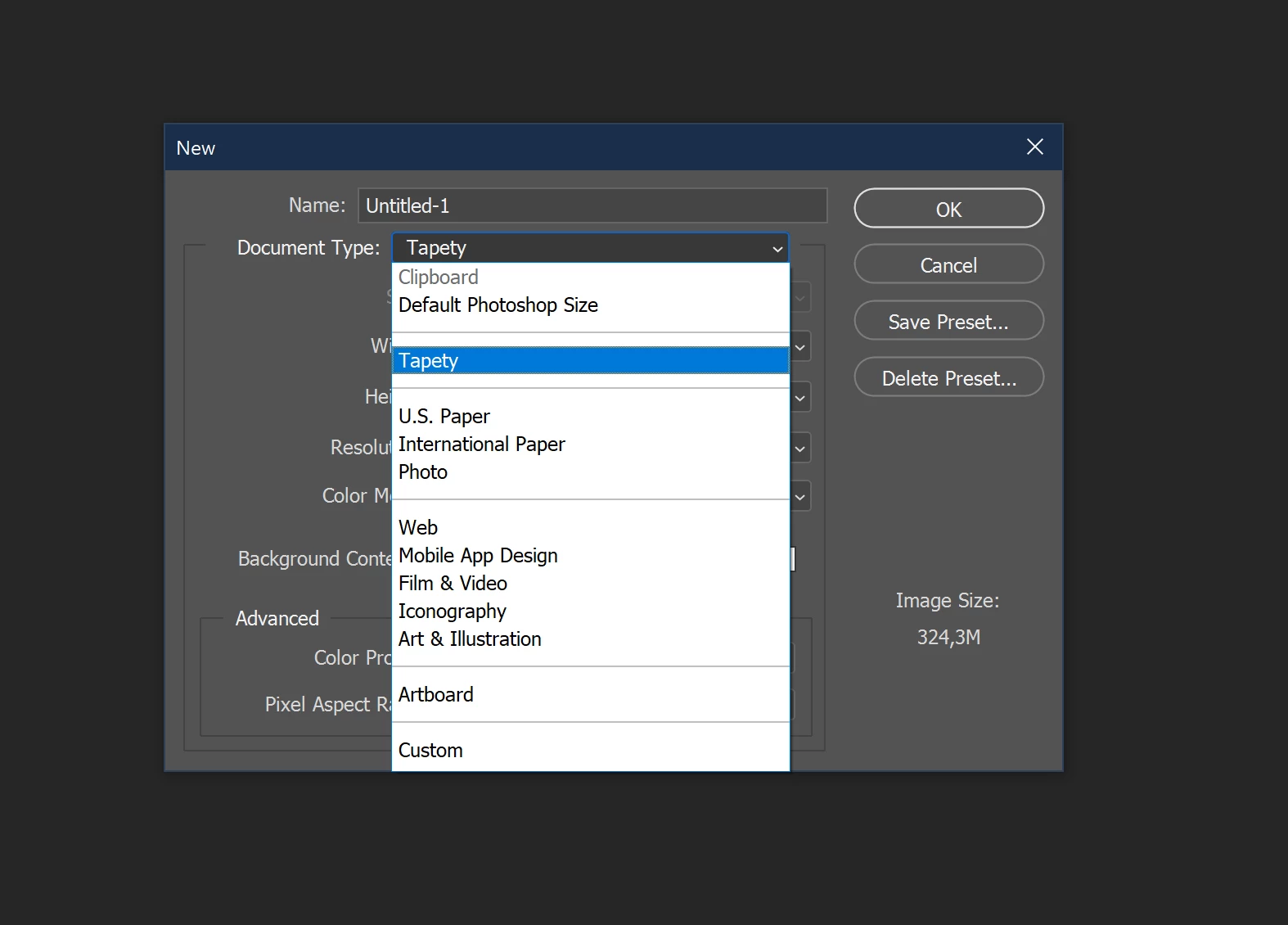Edit the Name field Untitled-1
Image resolution: width=1288 pixels, height=925 pixels.
pyautogui.click(x=592, y=205)
